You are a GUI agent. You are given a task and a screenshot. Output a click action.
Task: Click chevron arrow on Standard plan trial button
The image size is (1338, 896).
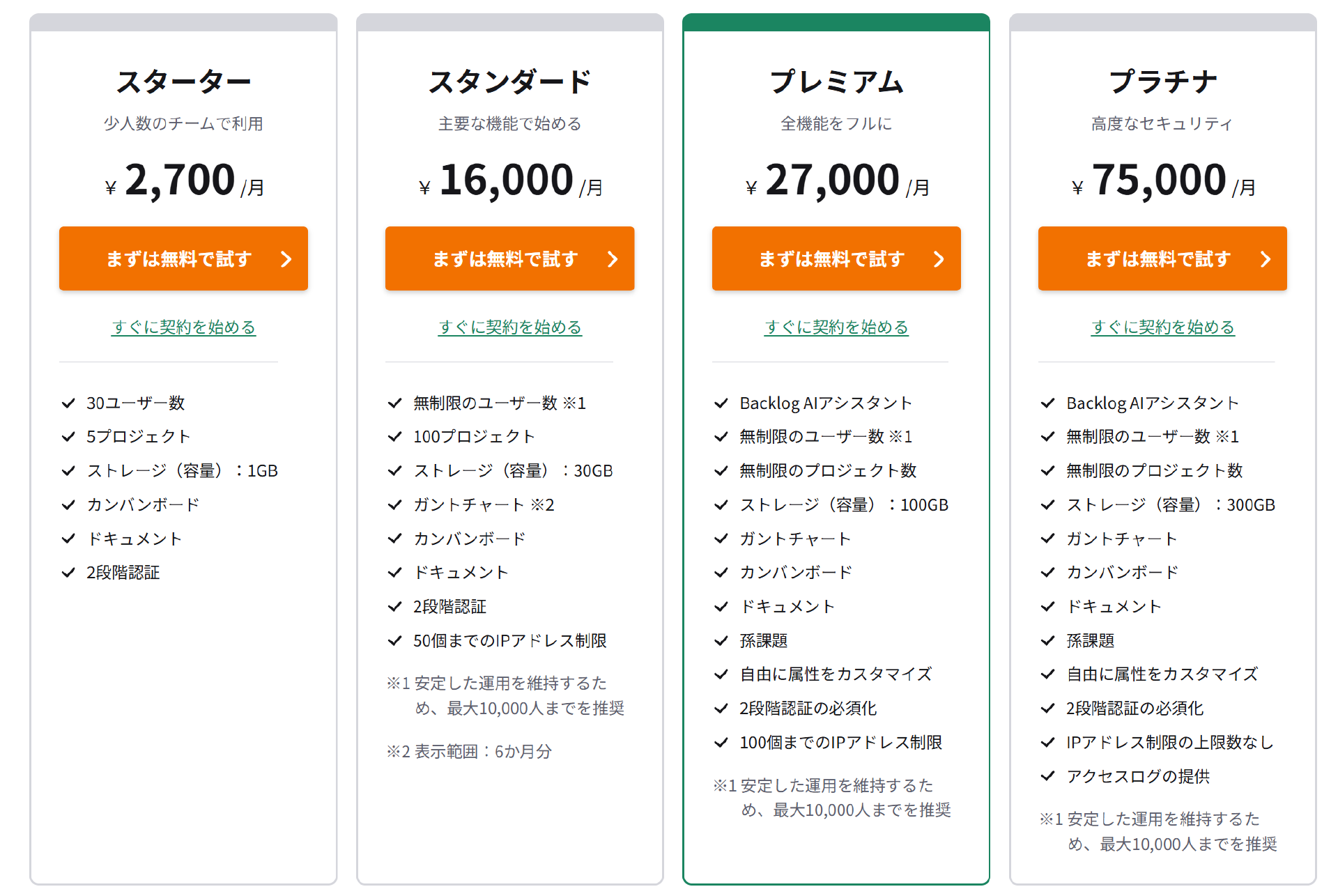613,259
